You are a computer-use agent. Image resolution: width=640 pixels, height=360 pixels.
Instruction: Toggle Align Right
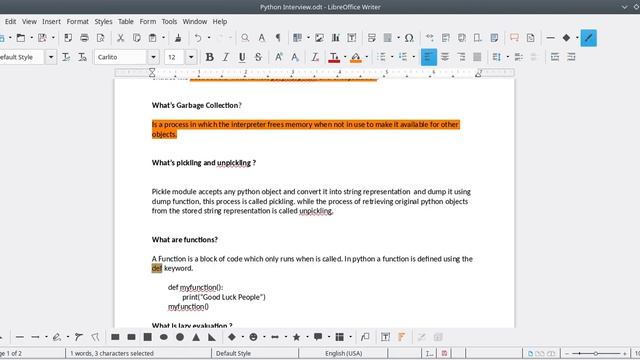(461, 57)
